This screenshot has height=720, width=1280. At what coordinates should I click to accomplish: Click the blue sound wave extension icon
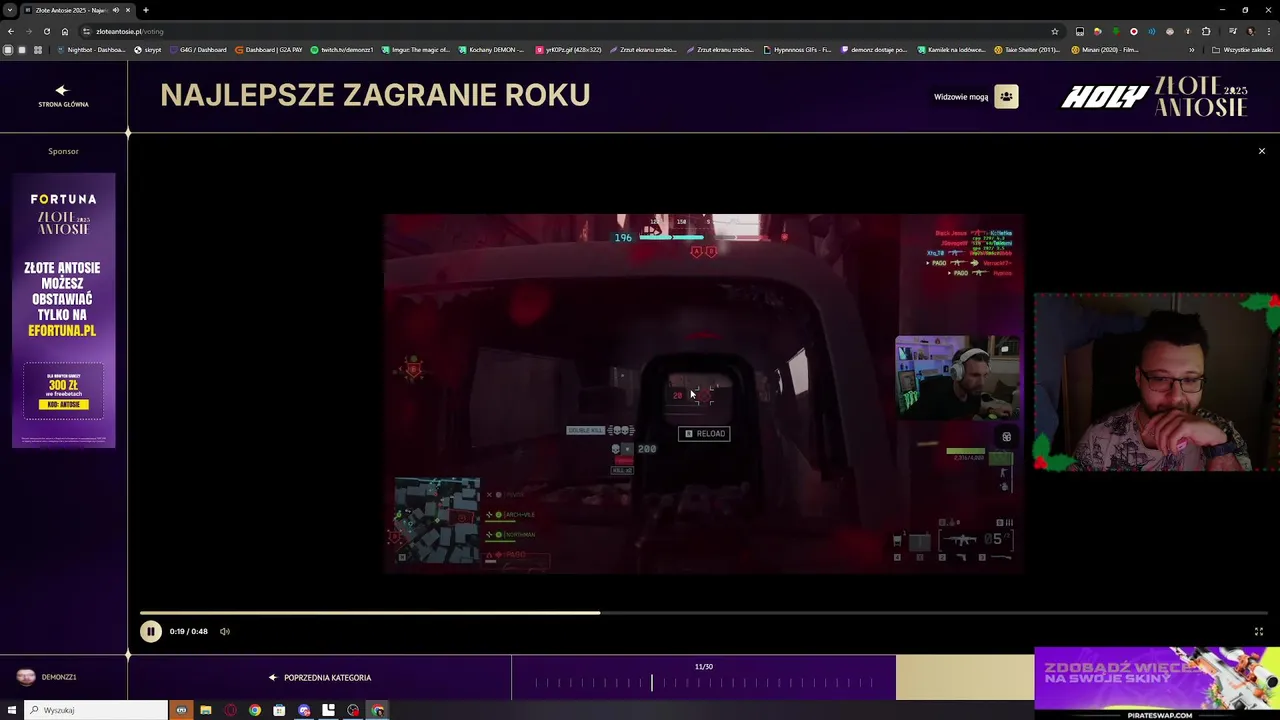click(x=1152, y=31)
